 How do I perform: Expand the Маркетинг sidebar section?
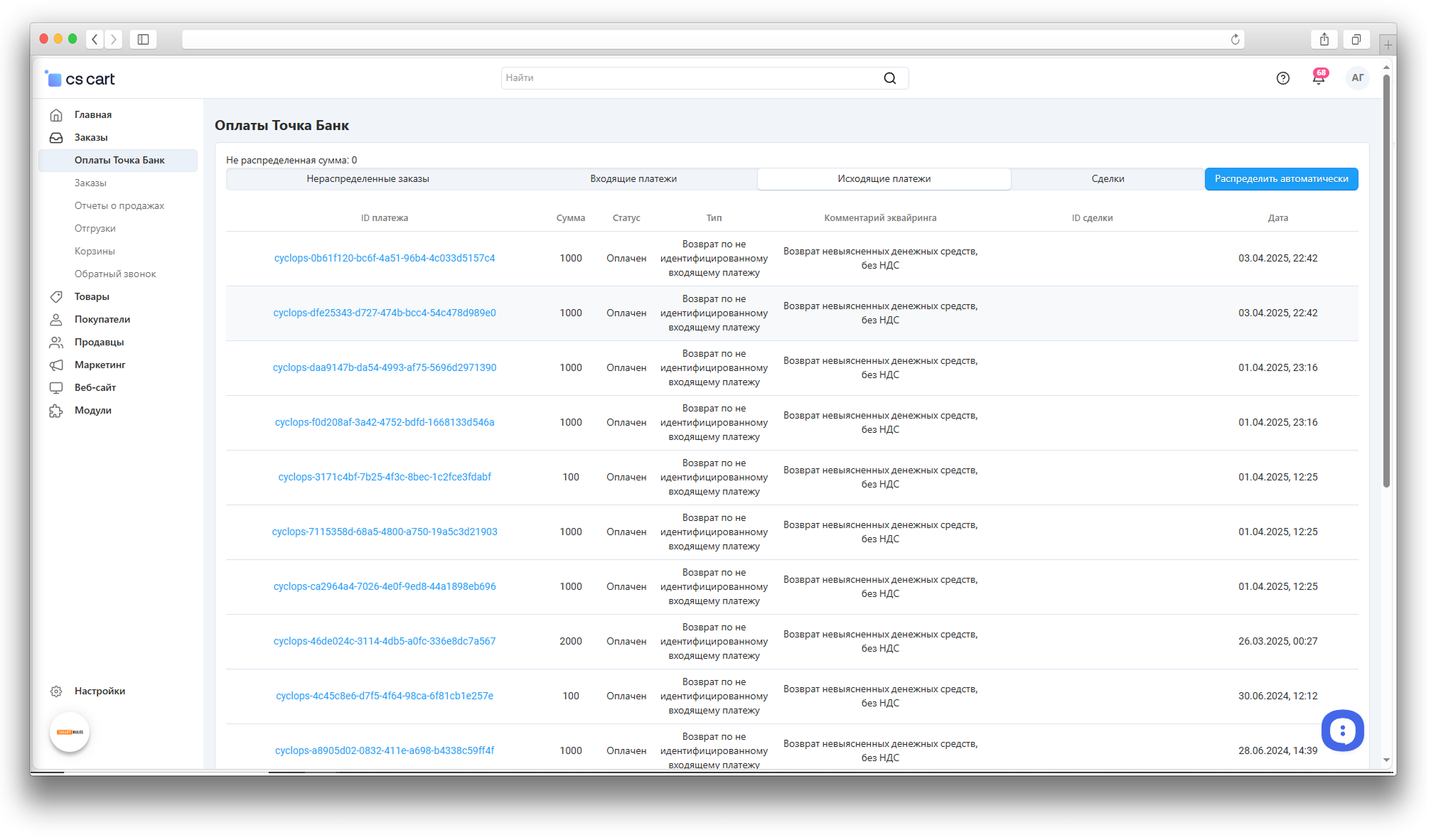(100, 365)
